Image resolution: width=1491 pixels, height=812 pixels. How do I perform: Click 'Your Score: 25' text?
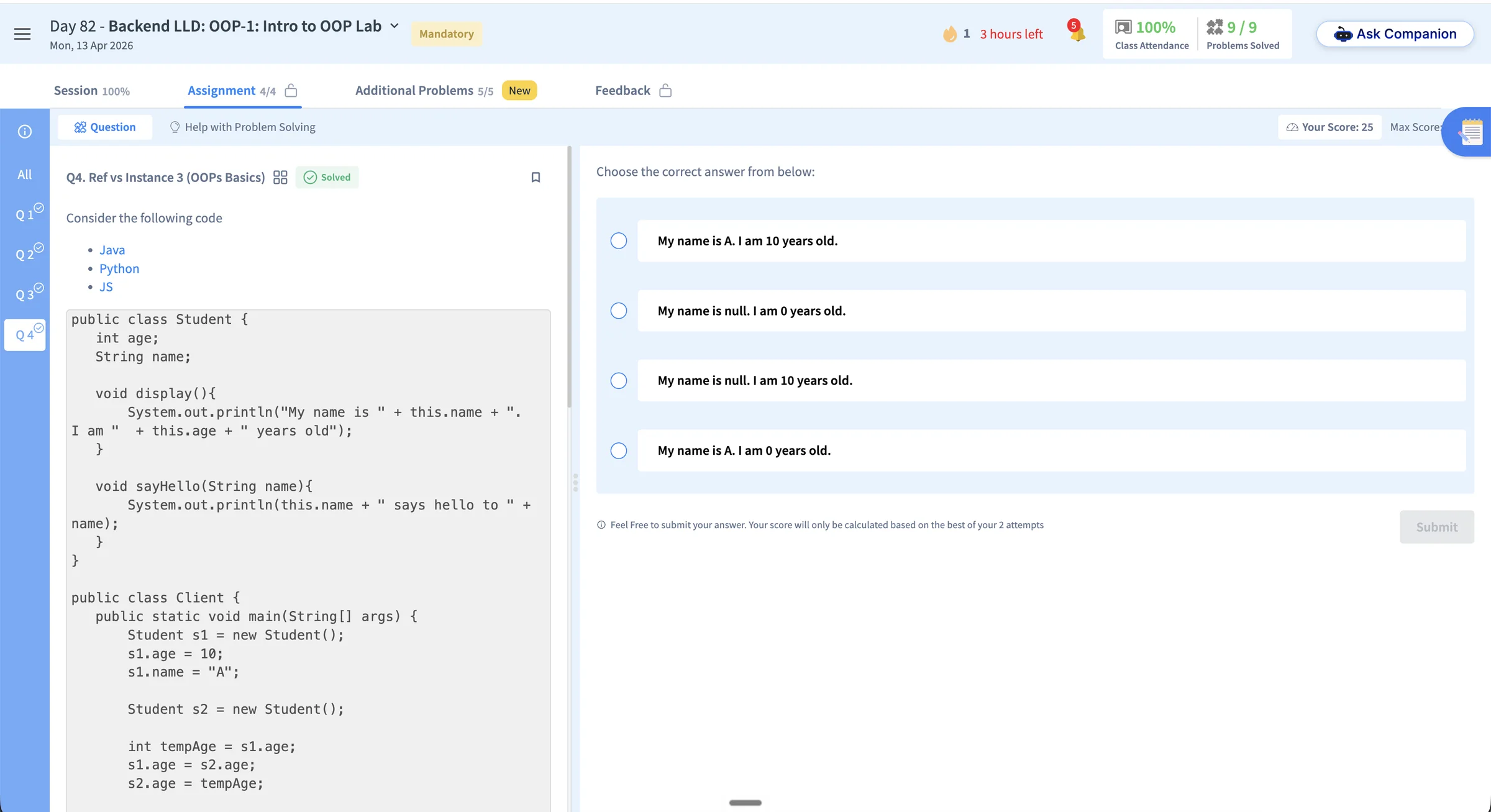[1338, 127]
